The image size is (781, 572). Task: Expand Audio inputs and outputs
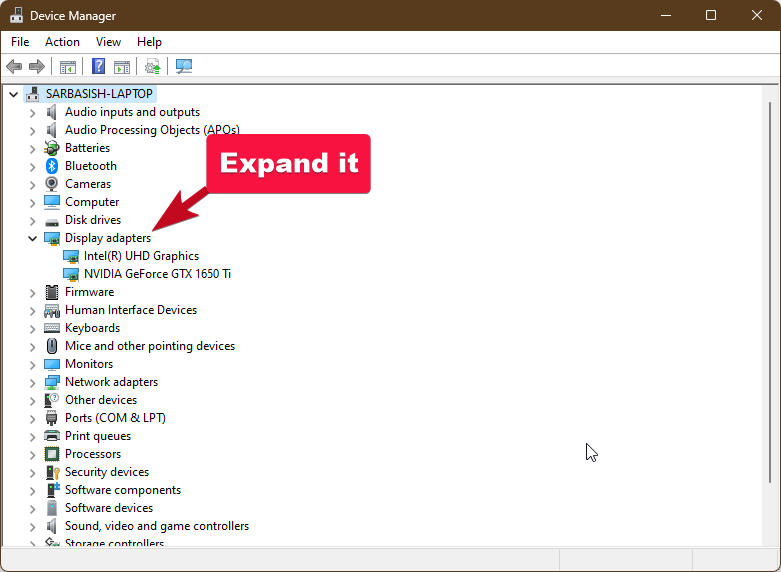click(32, 113)
